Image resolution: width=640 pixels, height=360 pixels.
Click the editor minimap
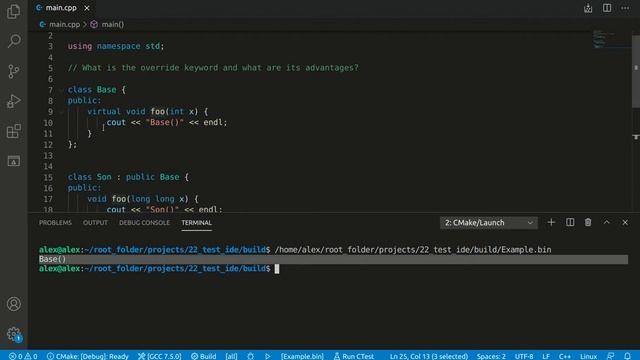click(611, 39)
